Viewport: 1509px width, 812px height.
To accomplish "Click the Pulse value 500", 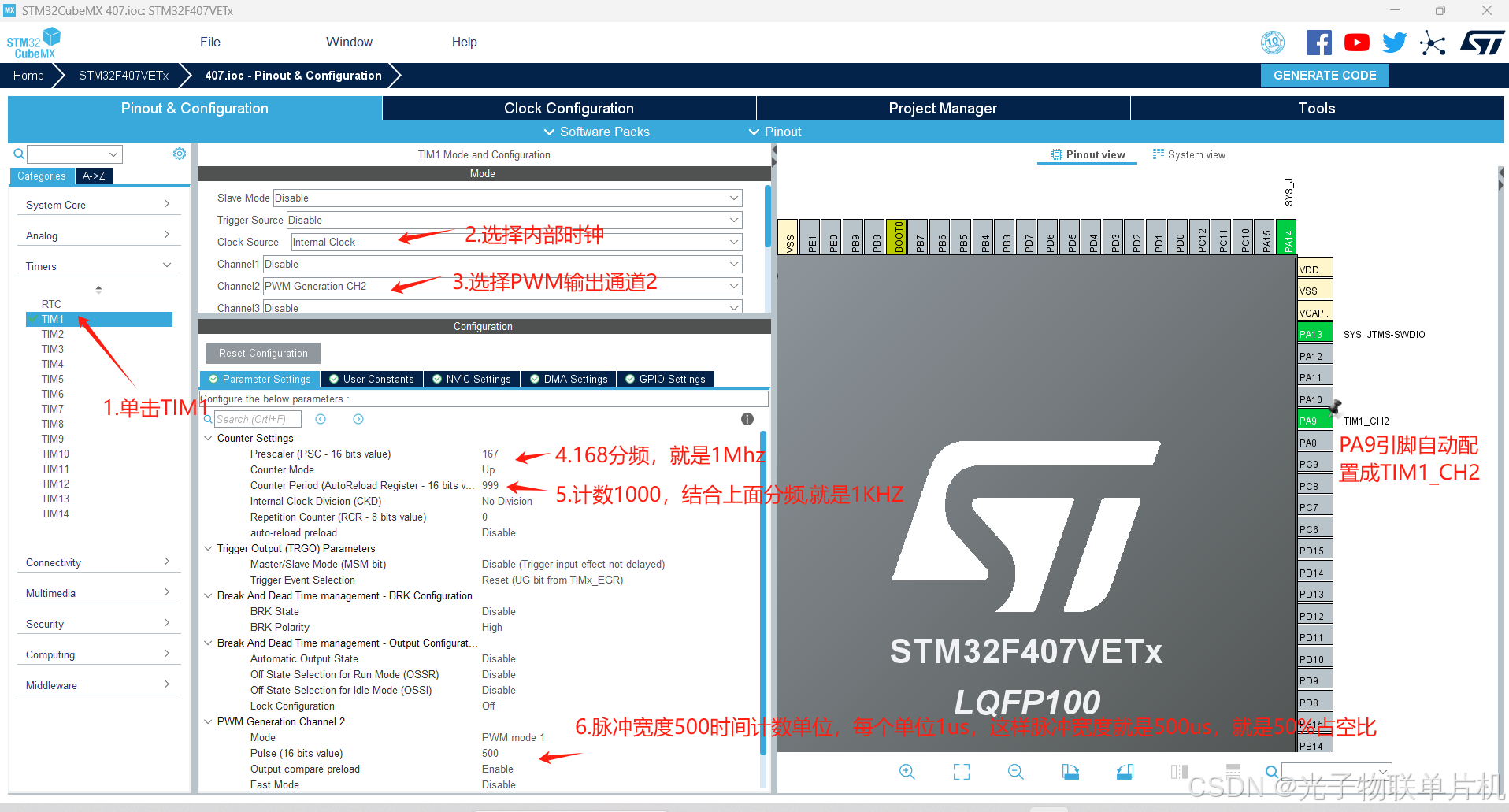I will (490, 753).
